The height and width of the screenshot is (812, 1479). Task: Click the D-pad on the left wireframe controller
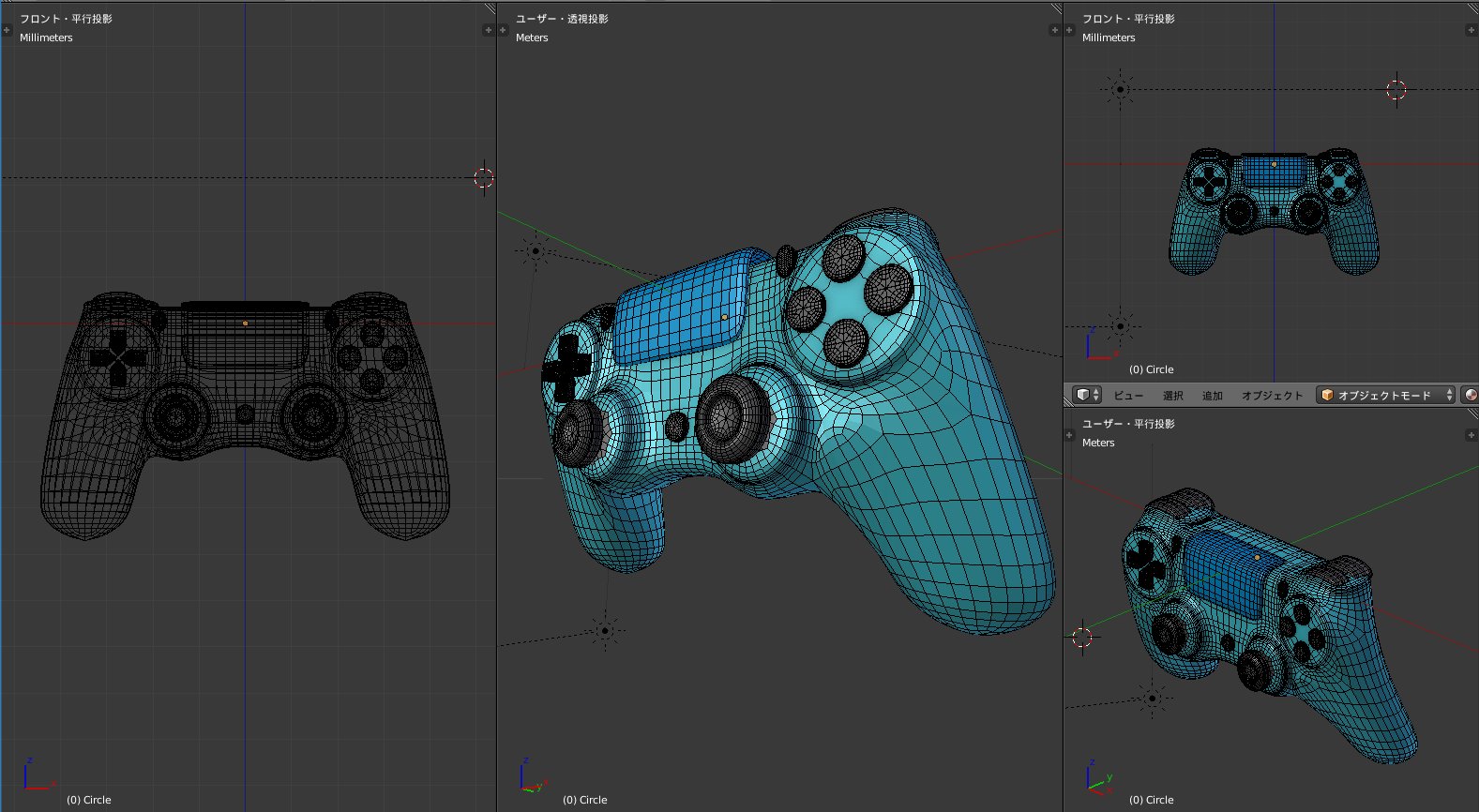[x=117, y=357]
